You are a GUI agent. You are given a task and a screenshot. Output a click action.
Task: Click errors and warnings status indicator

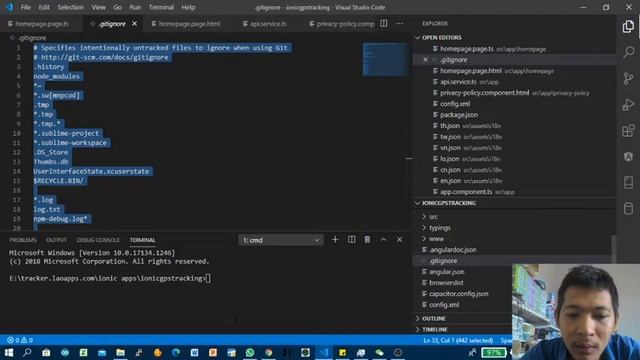pos(20,340)
